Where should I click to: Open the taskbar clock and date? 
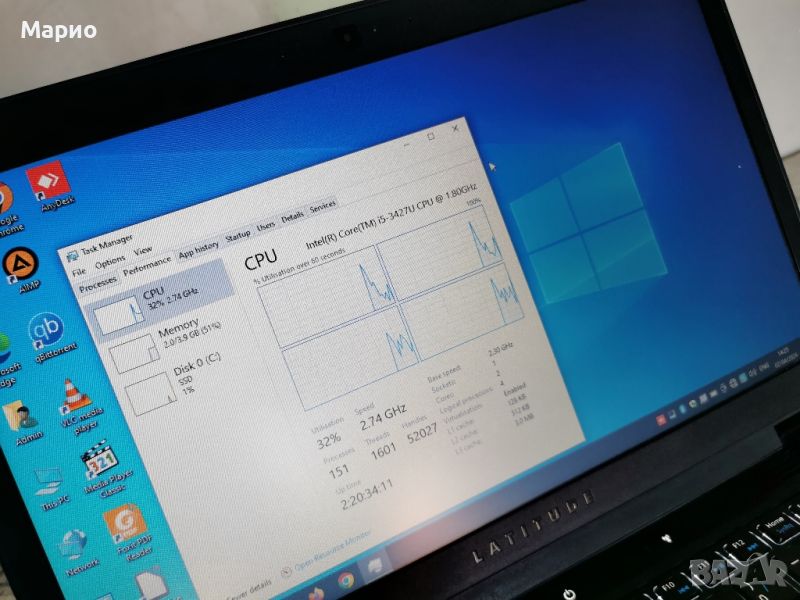(x=787, y=356)
